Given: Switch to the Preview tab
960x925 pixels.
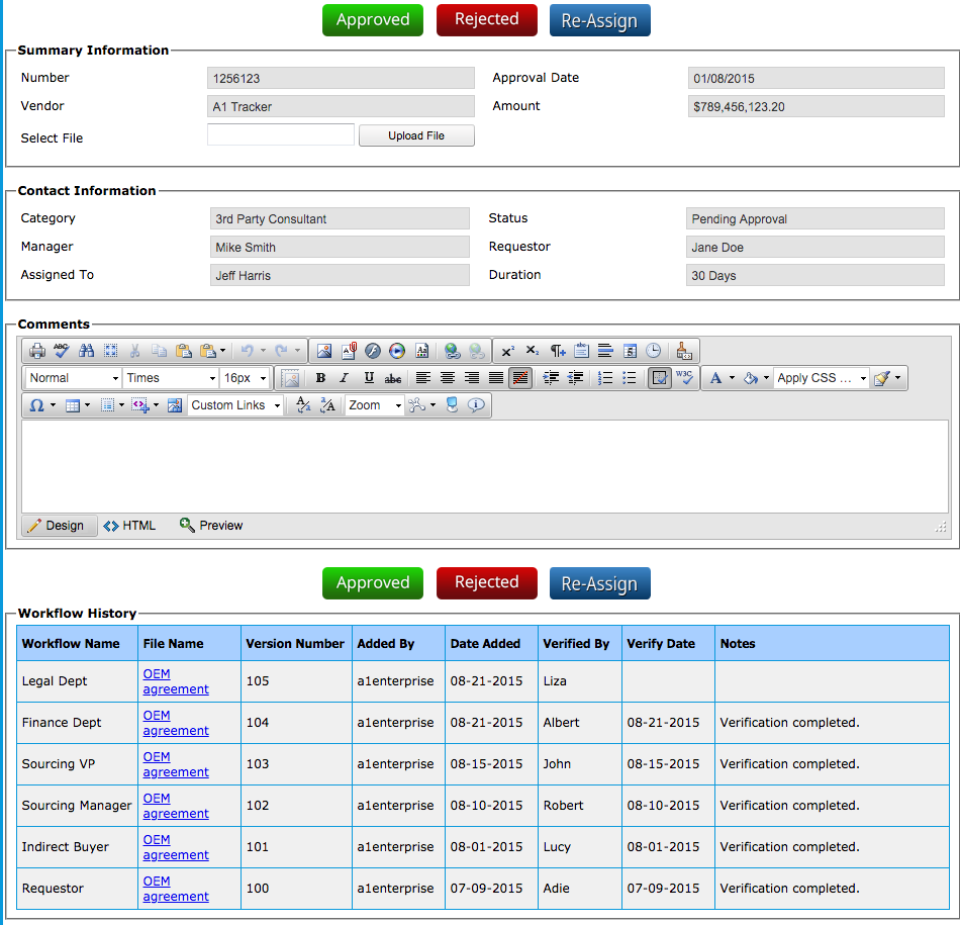Looking at the screenshot, I should pyautogui.click(x=211, y=526).
